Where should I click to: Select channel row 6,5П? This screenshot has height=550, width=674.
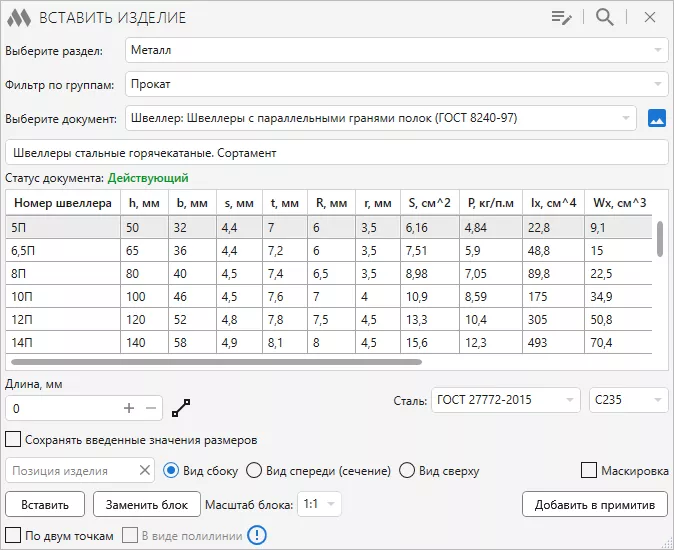[329, 251]
